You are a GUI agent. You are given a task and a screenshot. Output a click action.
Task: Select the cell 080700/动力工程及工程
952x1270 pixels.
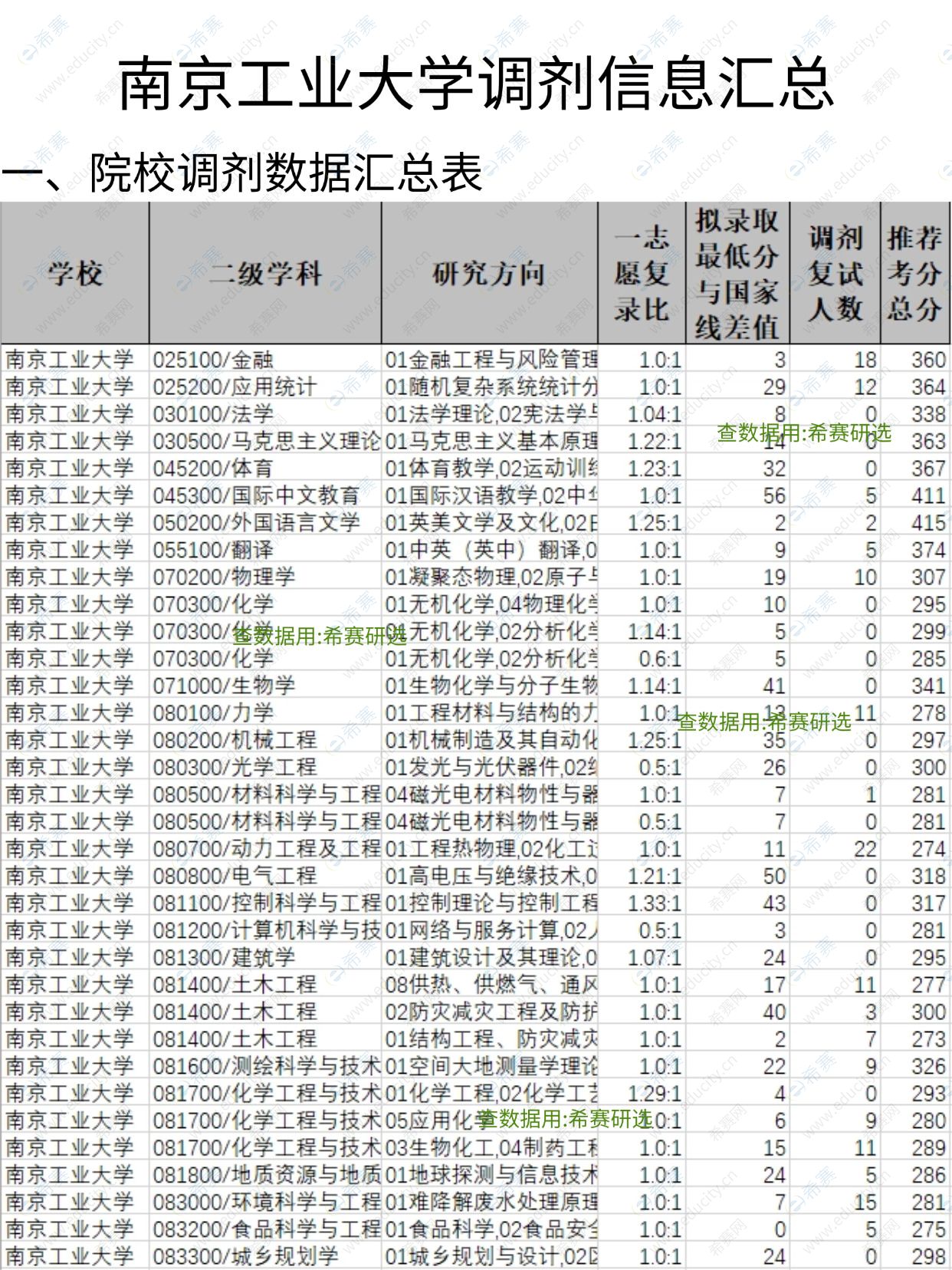(266, 849)
